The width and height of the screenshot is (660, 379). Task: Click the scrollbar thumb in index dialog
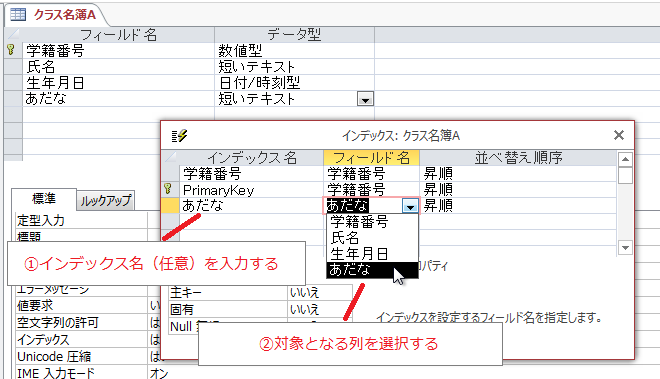(x=625, y=175)
